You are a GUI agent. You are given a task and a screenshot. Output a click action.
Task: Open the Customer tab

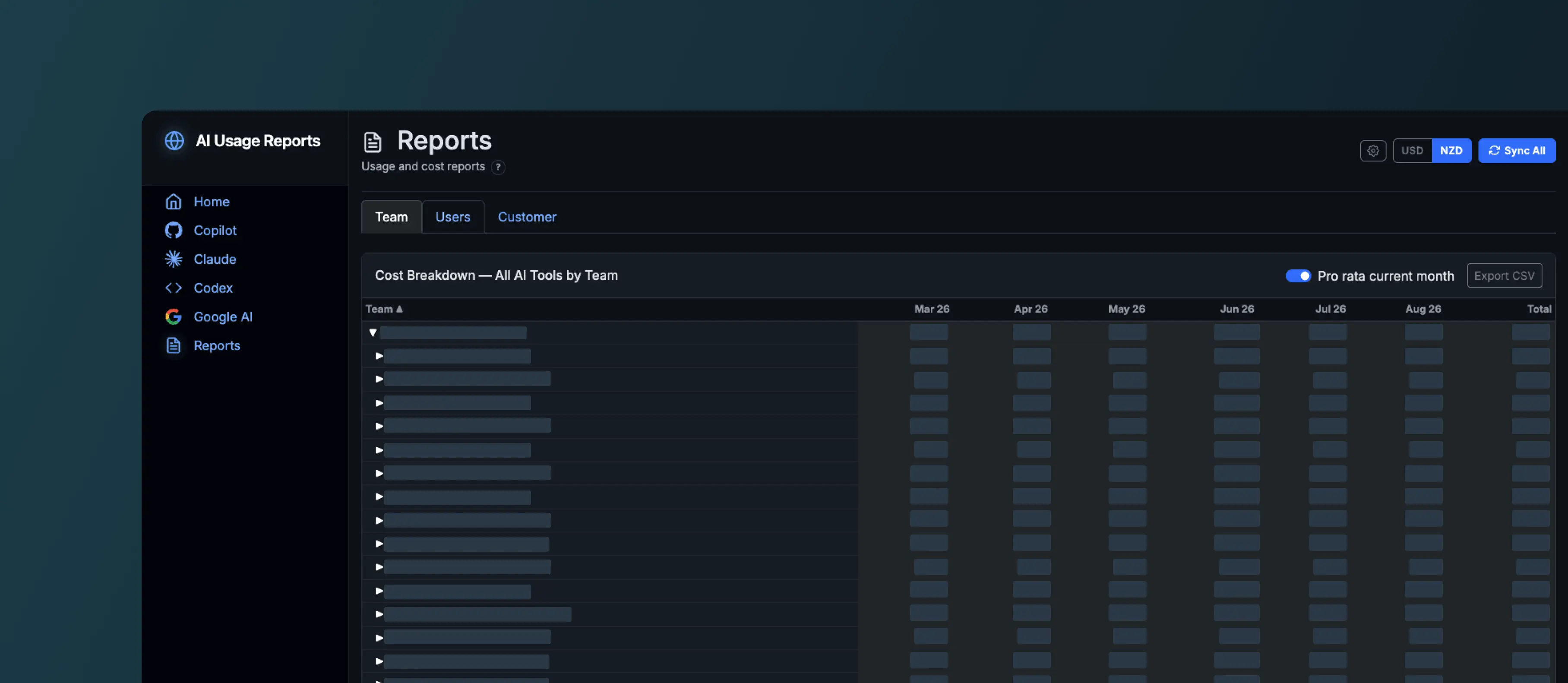[527, 217]
